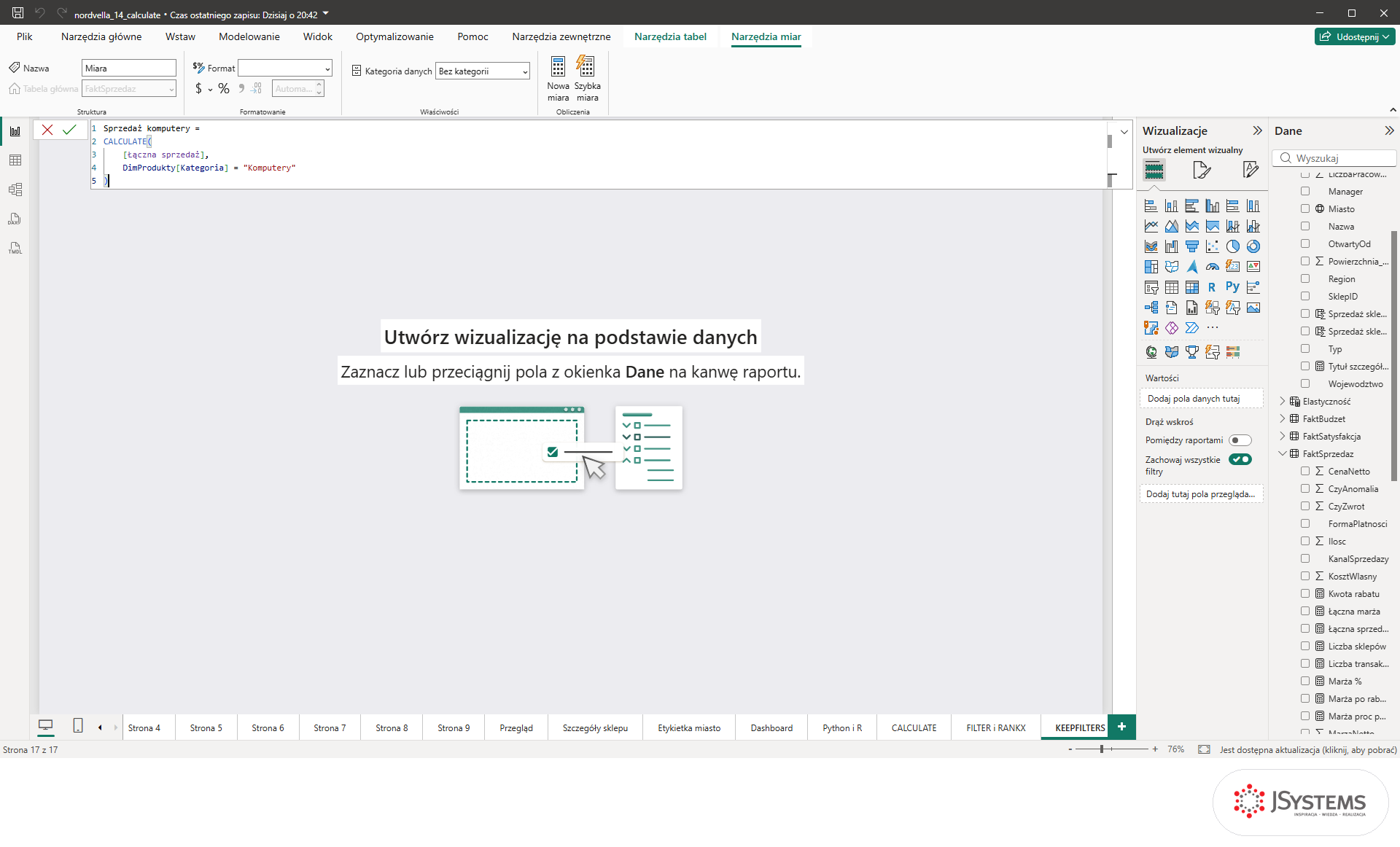Switch to mobile layout icon
Viewport: 1400px width, 847px height.
click(x=78, y=726)
